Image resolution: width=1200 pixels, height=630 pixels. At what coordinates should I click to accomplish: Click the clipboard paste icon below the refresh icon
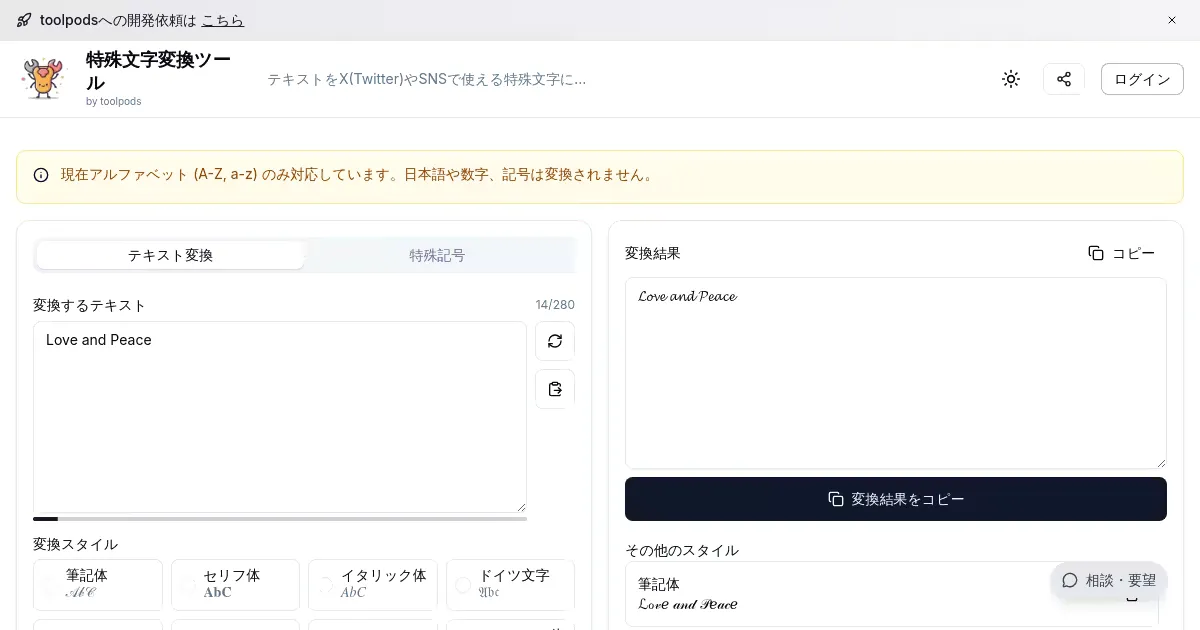554,389
